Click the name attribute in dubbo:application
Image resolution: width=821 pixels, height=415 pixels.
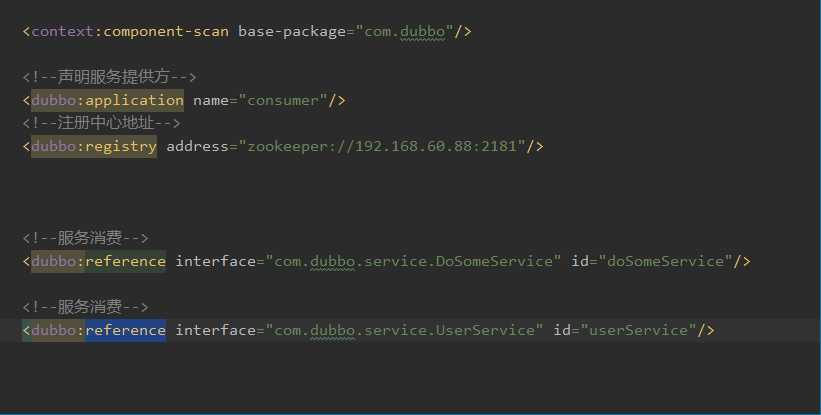(x=211, y=100)
